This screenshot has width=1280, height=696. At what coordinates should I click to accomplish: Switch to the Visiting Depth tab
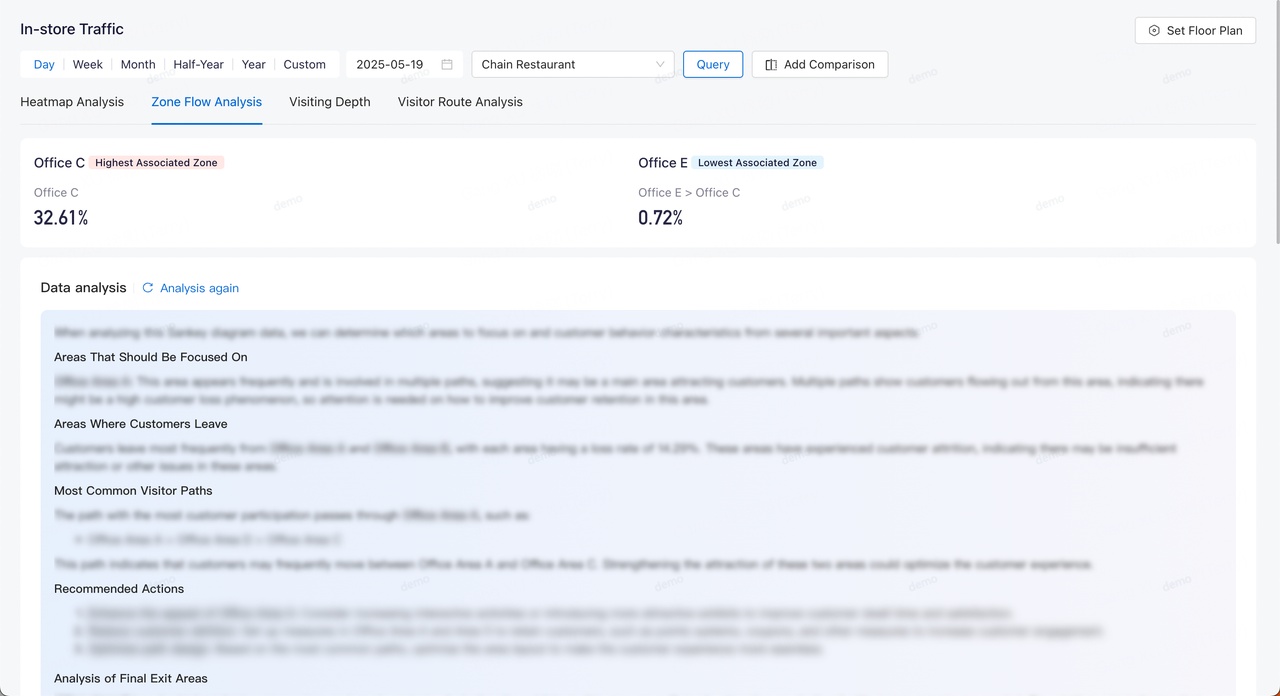tap(330, 102)
